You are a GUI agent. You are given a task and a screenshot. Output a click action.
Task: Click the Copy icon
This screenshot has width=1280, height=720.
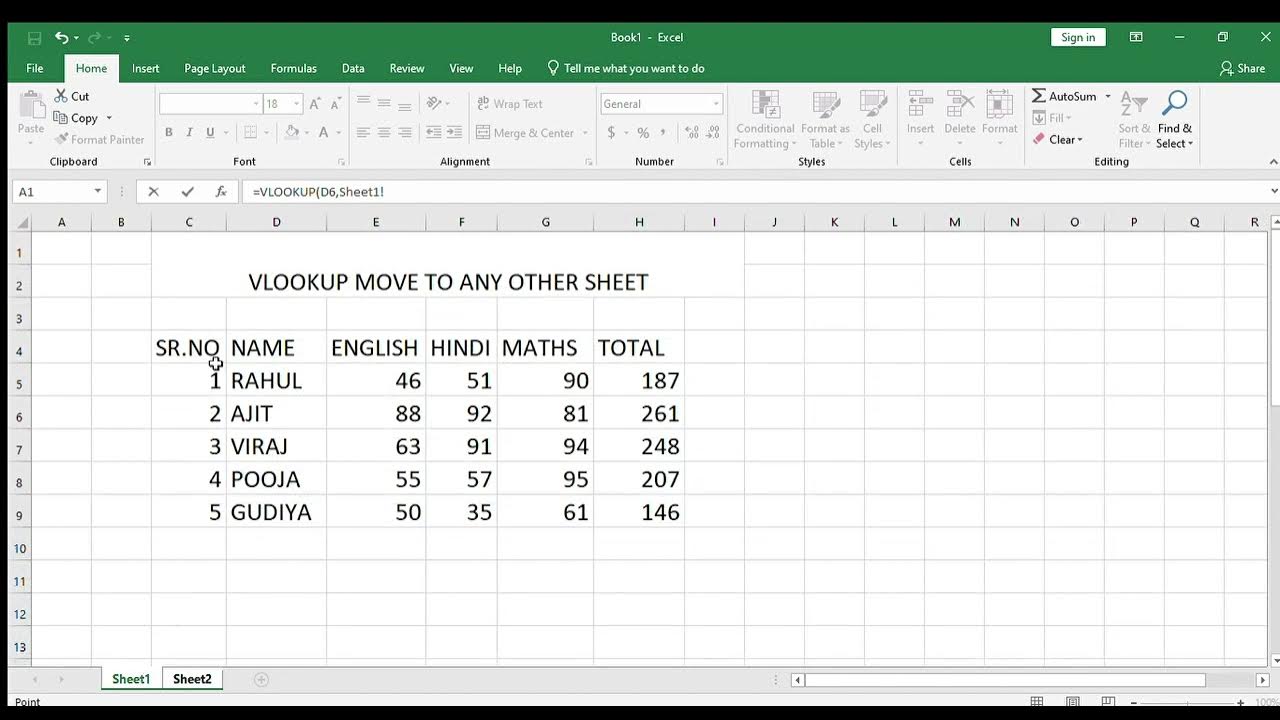pos(61,118)
